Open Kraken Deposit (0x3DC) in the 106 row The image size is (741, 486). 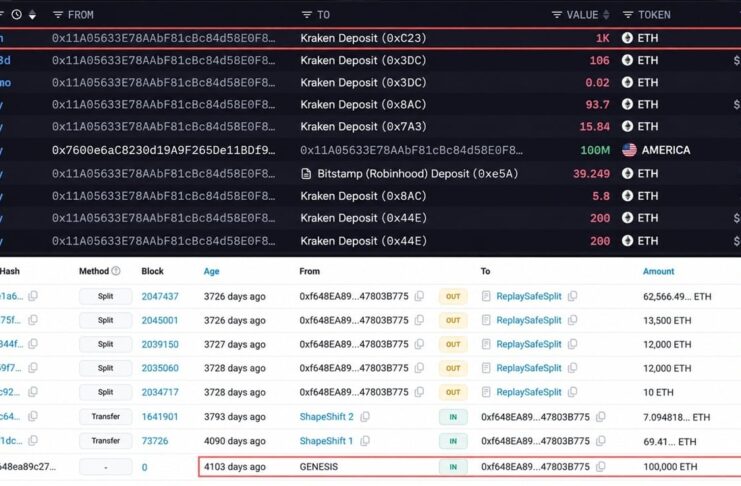pyautogui.click(x=363, y=60)
